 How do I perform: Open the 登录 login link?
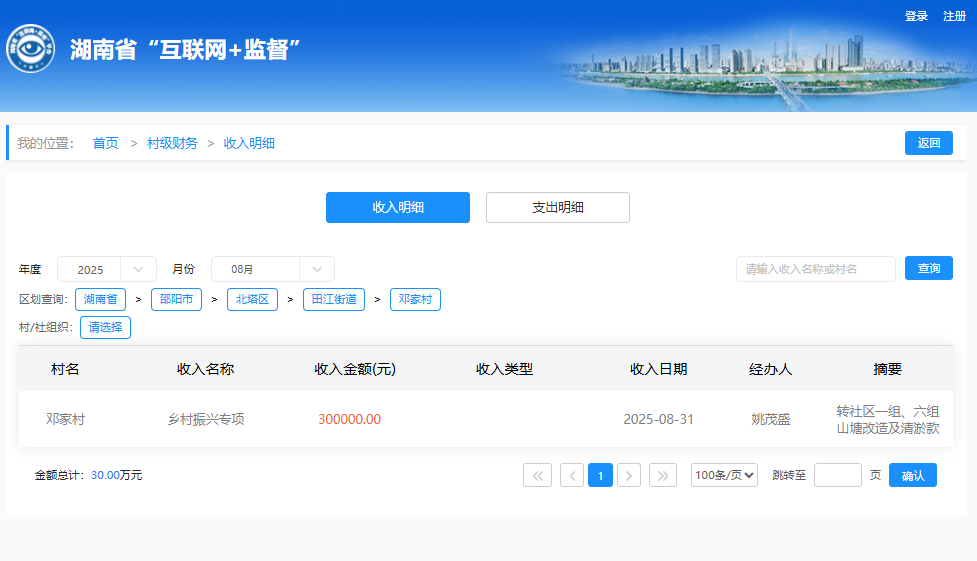coord(916,16)
